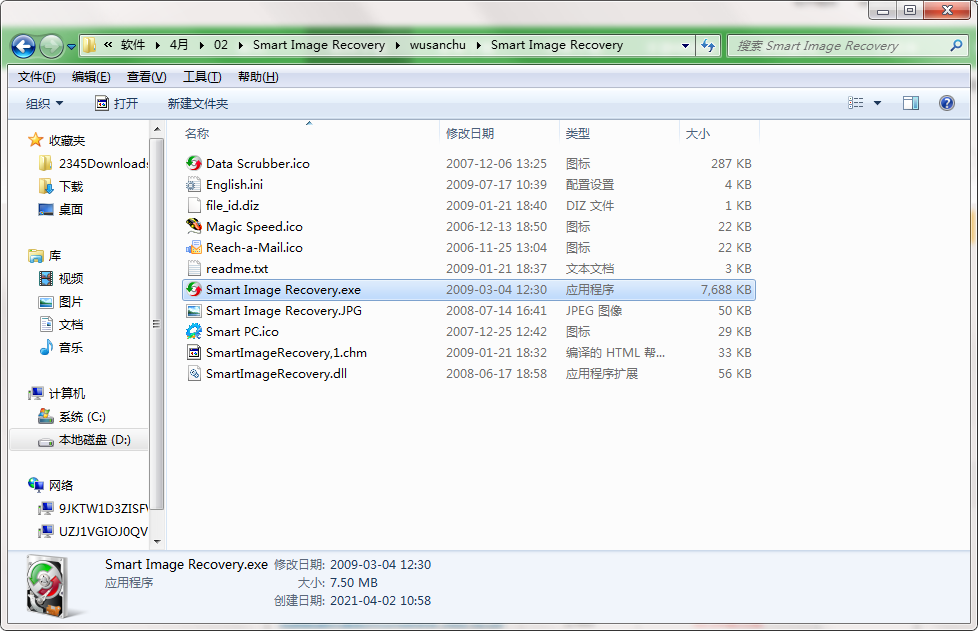The height and width of the screenshot is (631, 978).
Task: Change view with the view icon
Action: point(856,103)
